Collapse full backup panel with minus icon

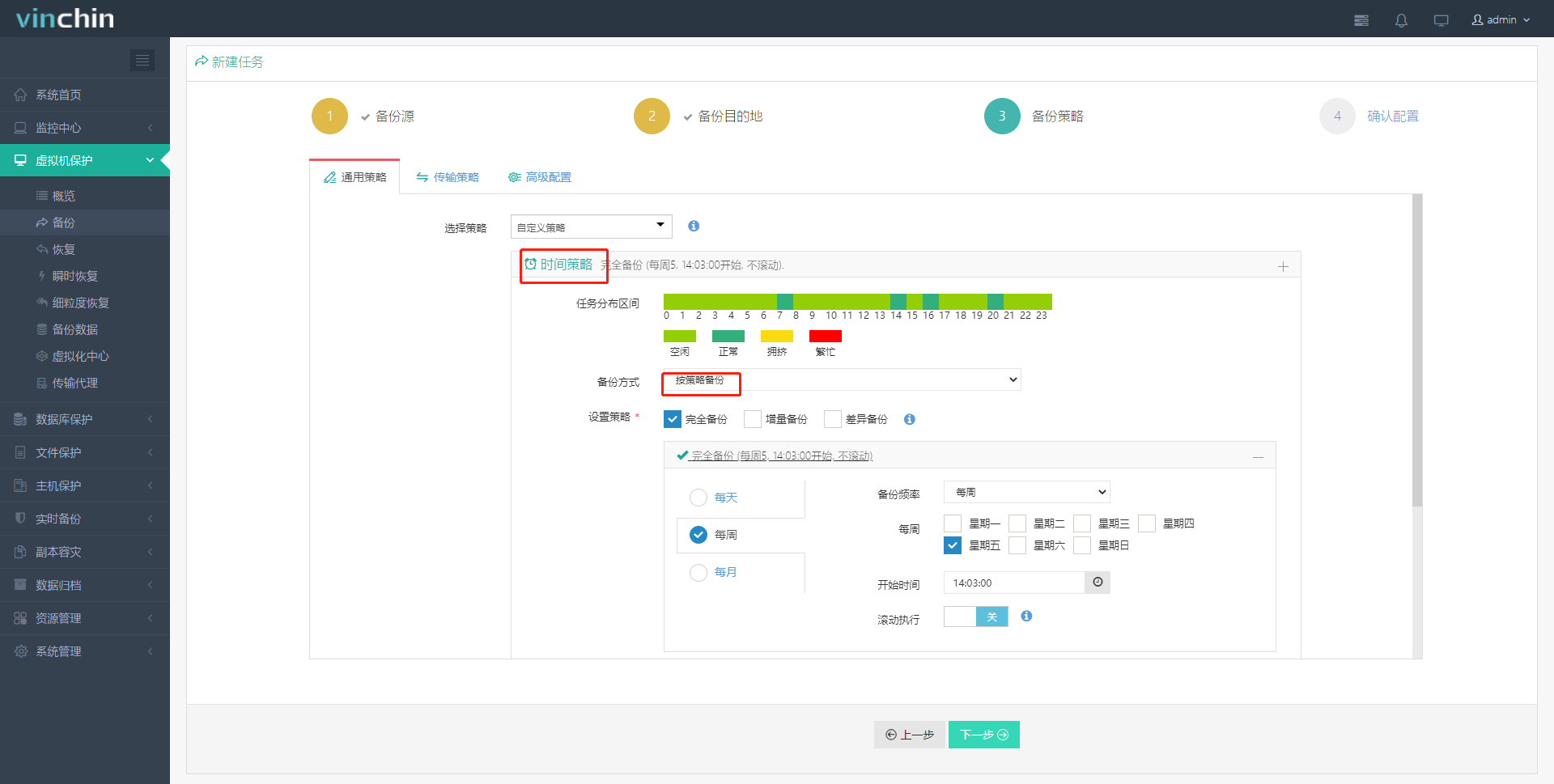pos(1258,457)
